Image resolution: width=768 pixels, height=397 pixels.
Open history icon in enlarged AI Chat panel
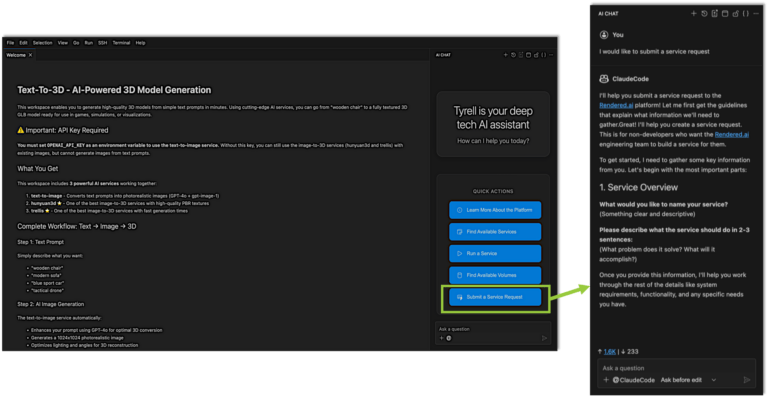pos(704,14)
